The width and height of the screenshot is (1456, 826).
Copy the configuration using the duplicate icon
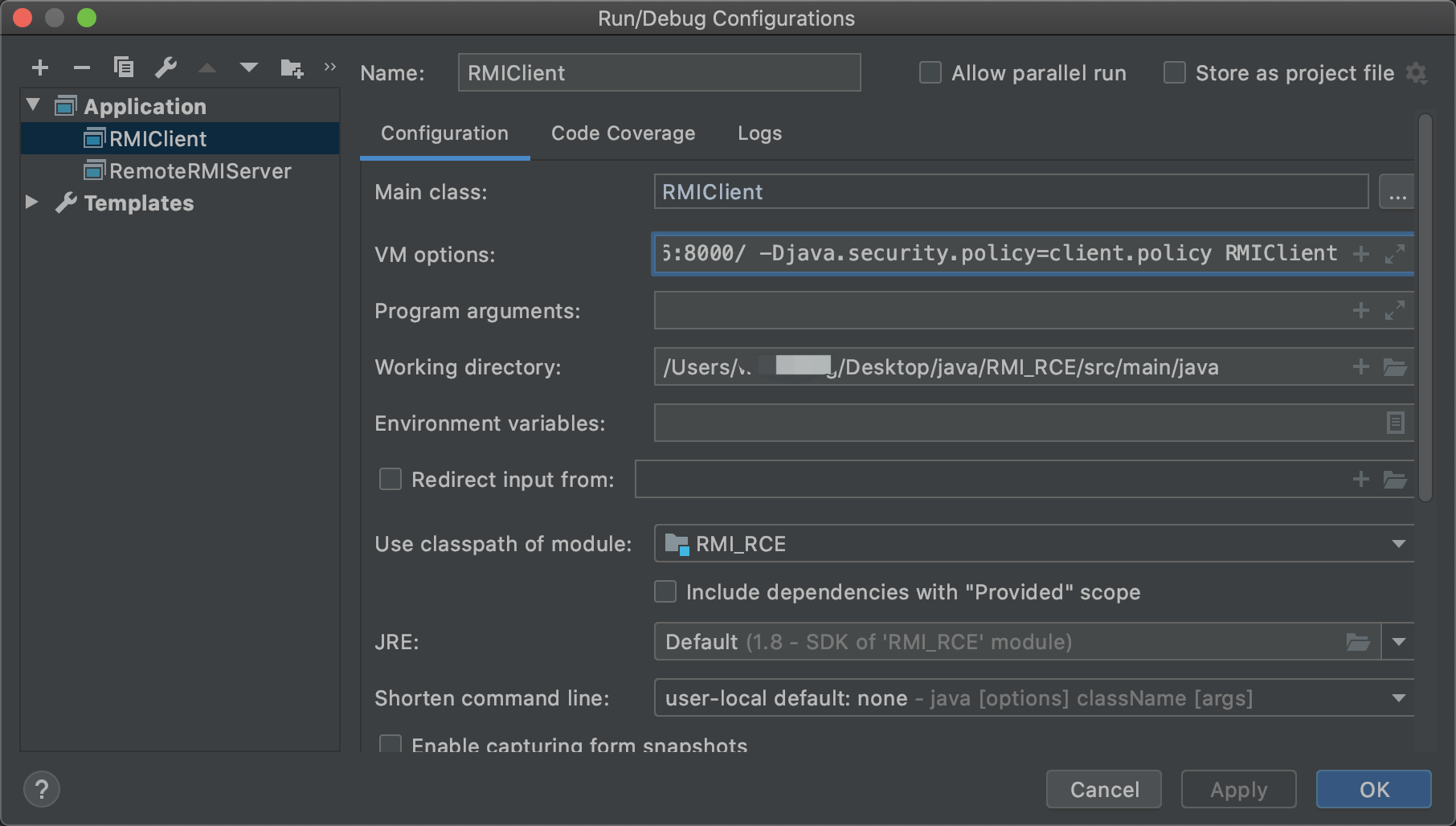coord(124,67)
